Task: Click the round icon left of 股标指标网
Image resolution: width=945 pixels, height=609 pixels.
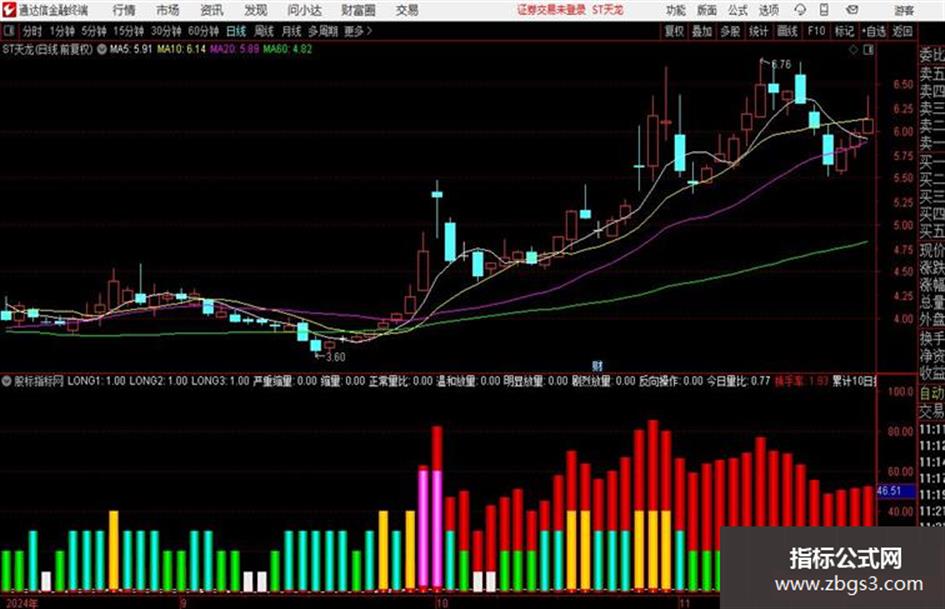Action: (7, 381)
